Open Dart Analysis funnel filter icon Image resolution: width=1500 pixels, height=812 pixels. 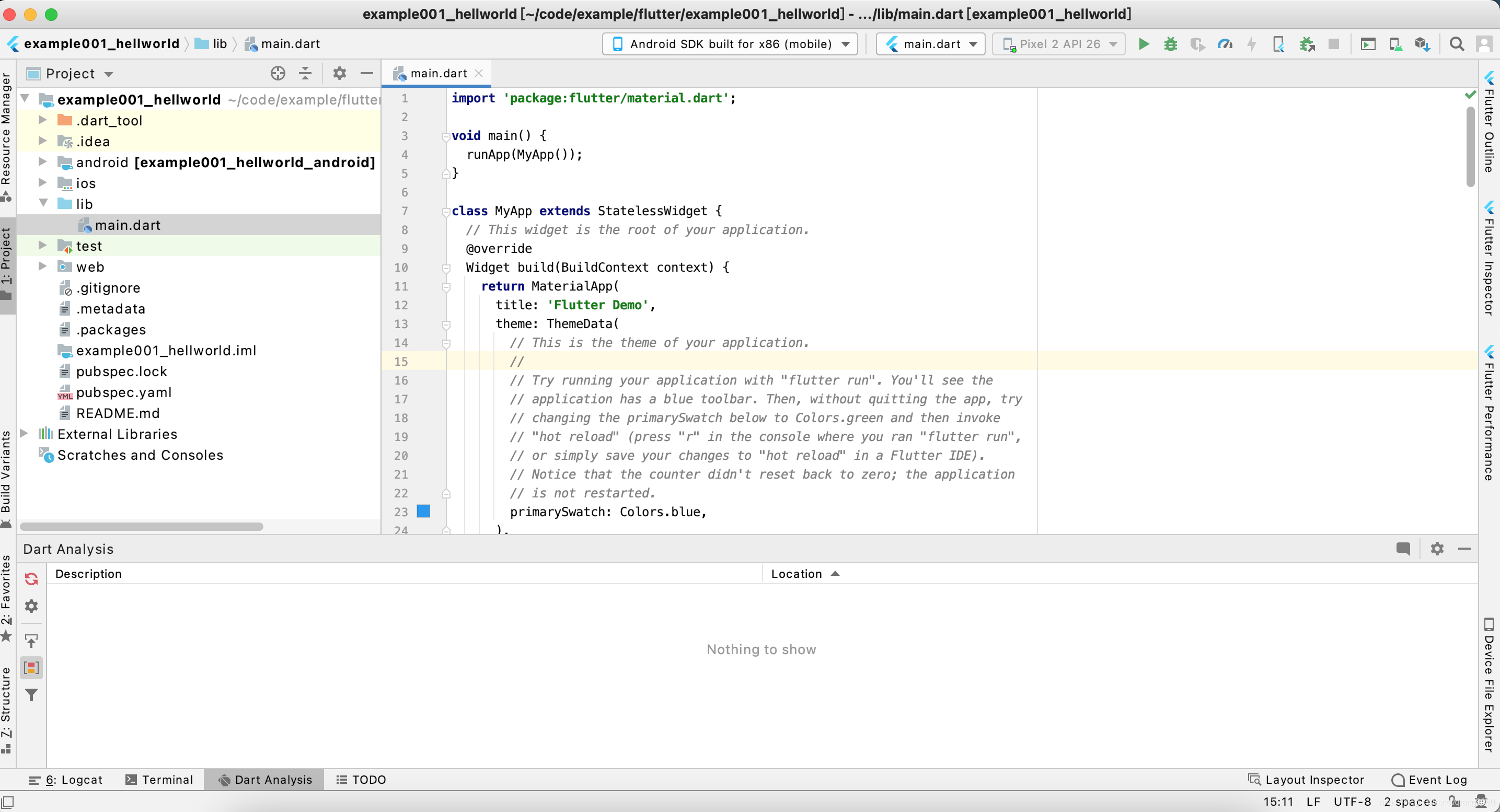point(31,695)
